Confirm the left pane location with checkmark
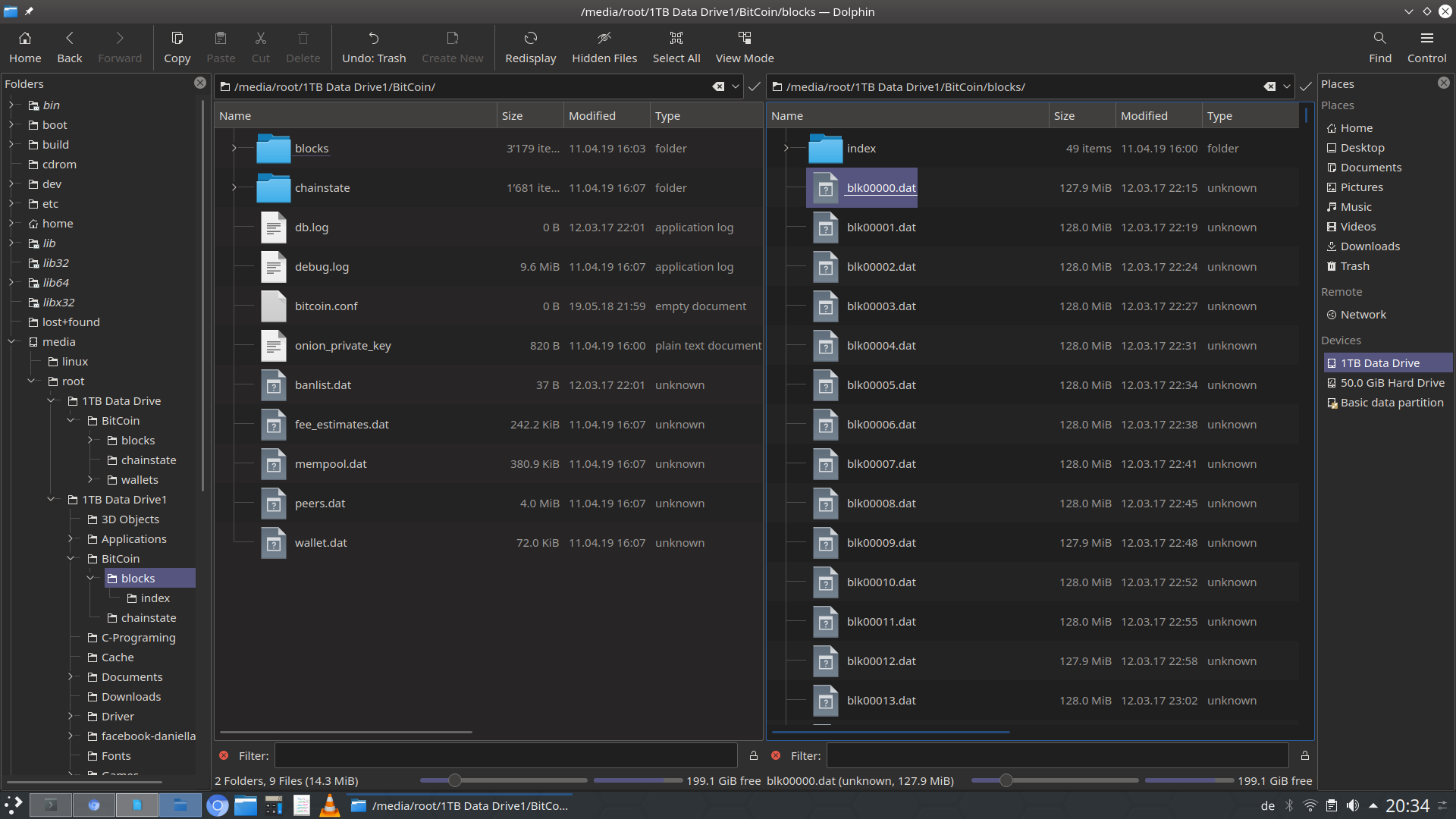1456x819 pixels. [755, 86]
